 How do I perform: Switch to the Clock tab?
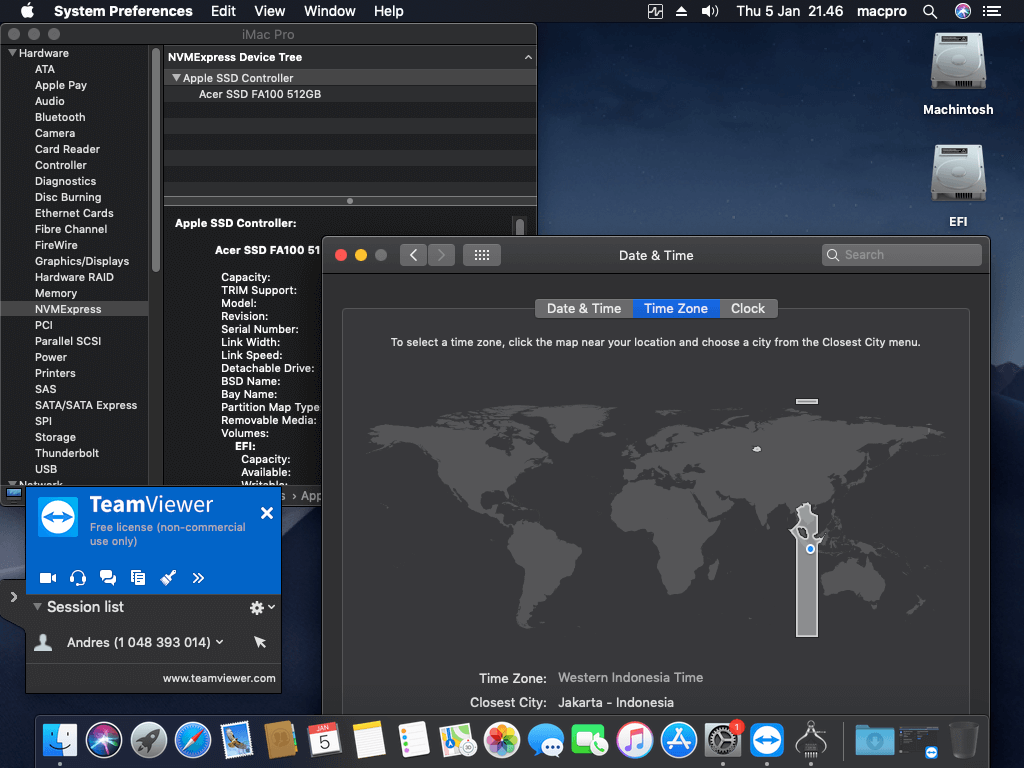[x=748, y=308]
